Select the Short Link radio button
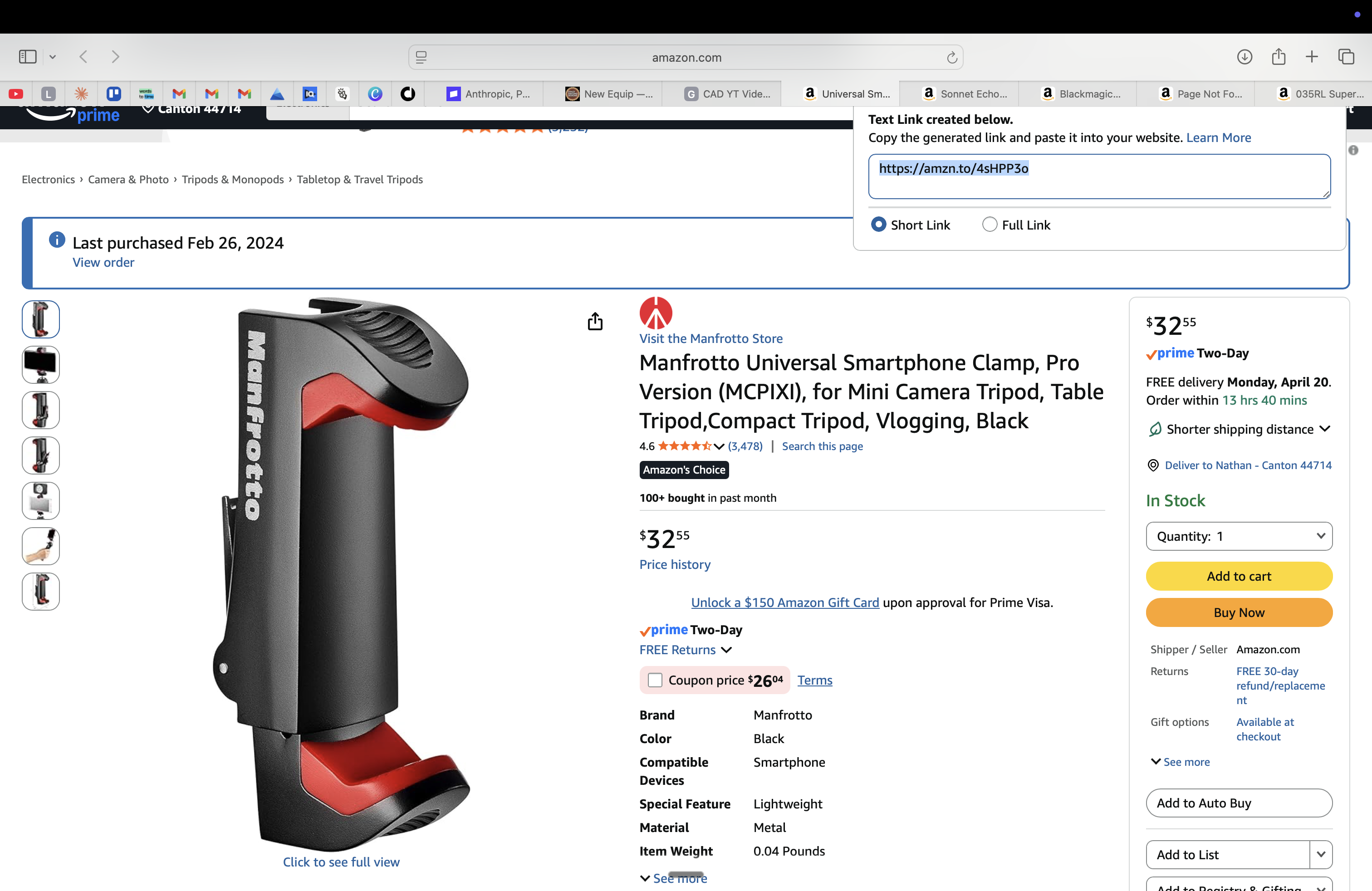Screen dimensions: 1372x891 tap(878, 224)
